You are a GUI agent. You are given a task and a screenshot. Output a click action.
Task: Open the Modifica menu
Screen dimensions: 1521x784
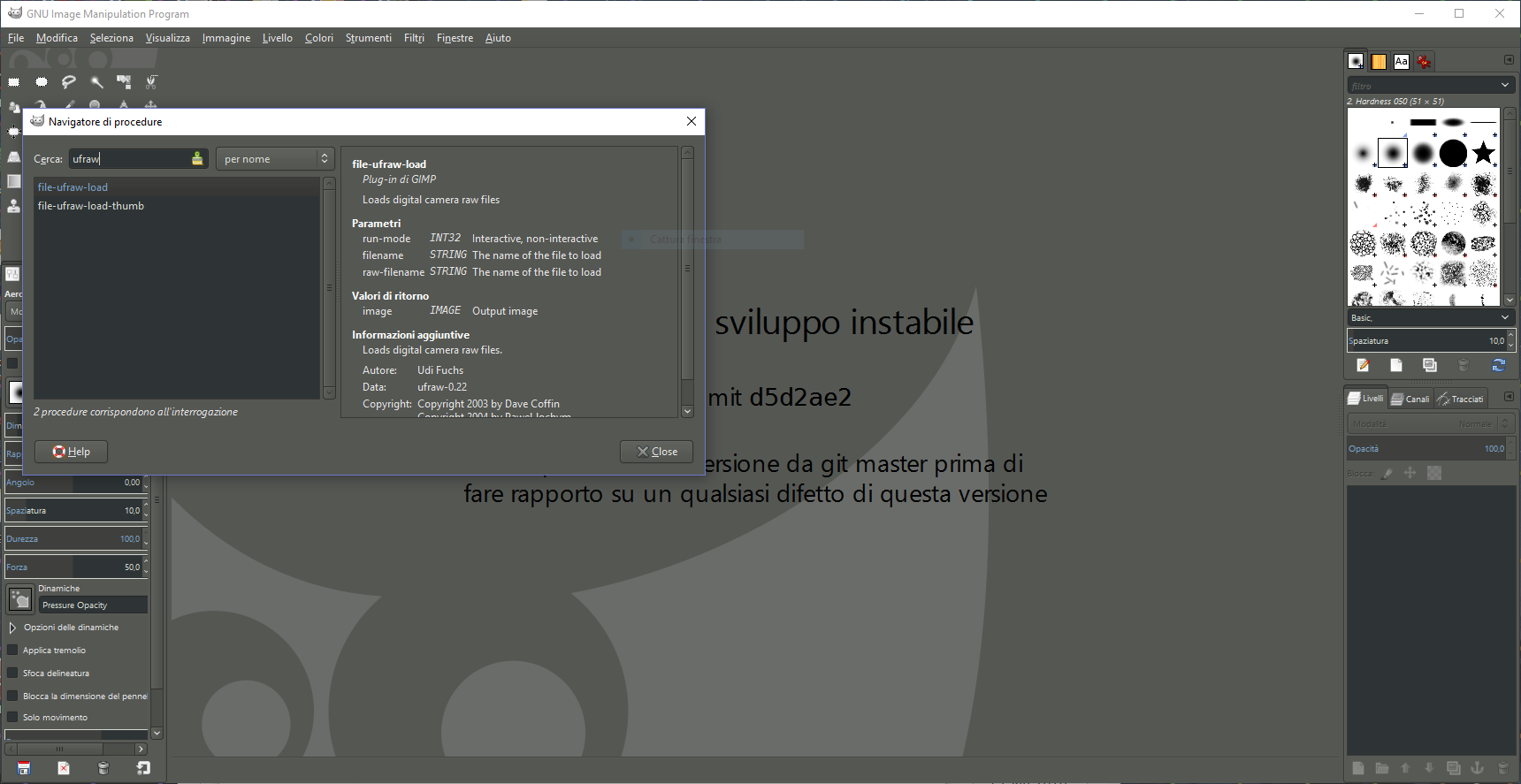point(57,38)
